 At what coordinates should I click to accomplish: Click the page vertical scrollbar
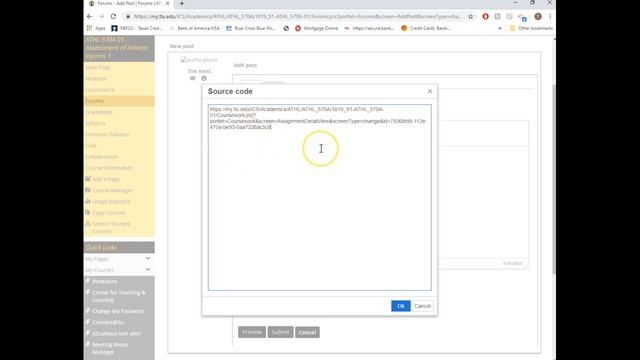click(554, 180)
